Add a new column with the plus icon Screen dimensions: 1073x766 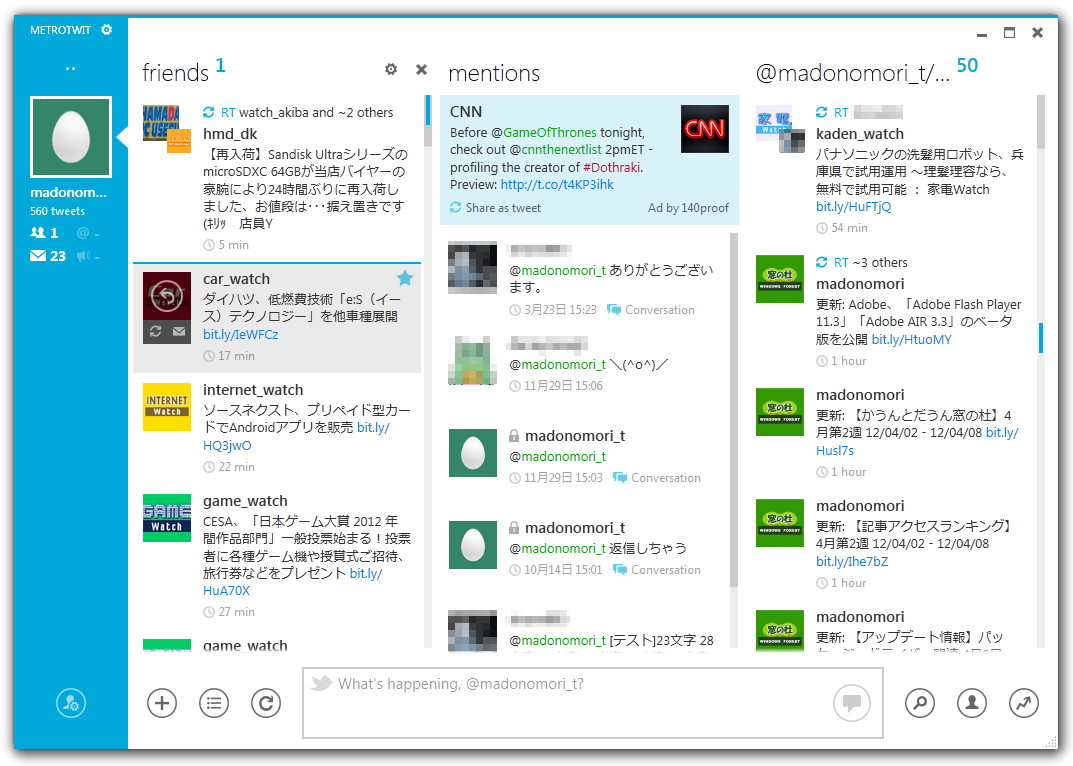162,703
